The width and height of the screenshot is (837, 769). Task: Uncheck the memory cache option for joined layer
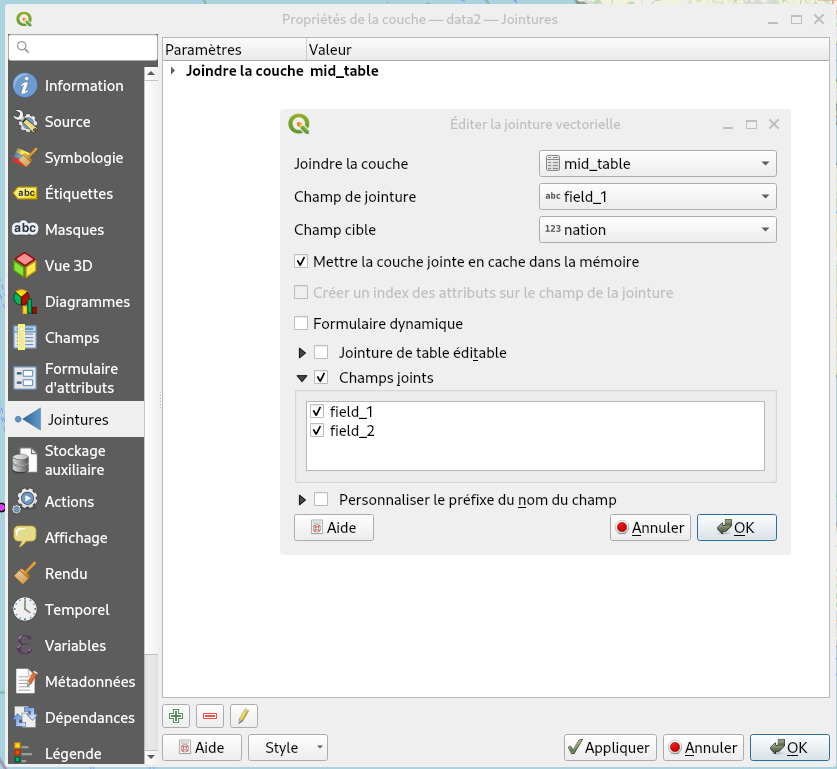pos(301,261)
